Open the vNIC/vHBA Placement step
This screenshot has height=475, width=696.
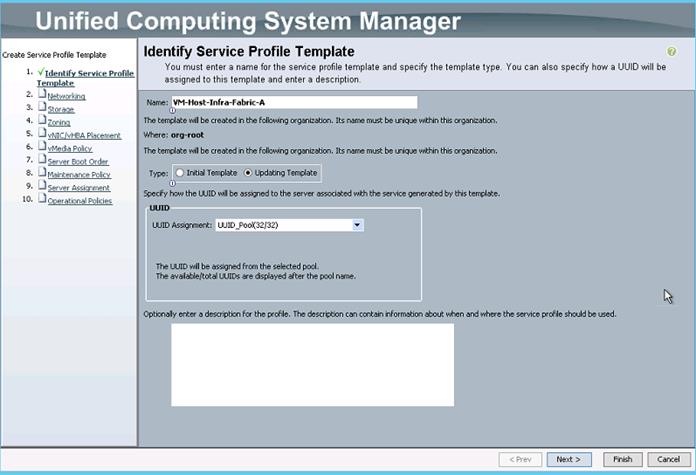[x=84, y=135]
